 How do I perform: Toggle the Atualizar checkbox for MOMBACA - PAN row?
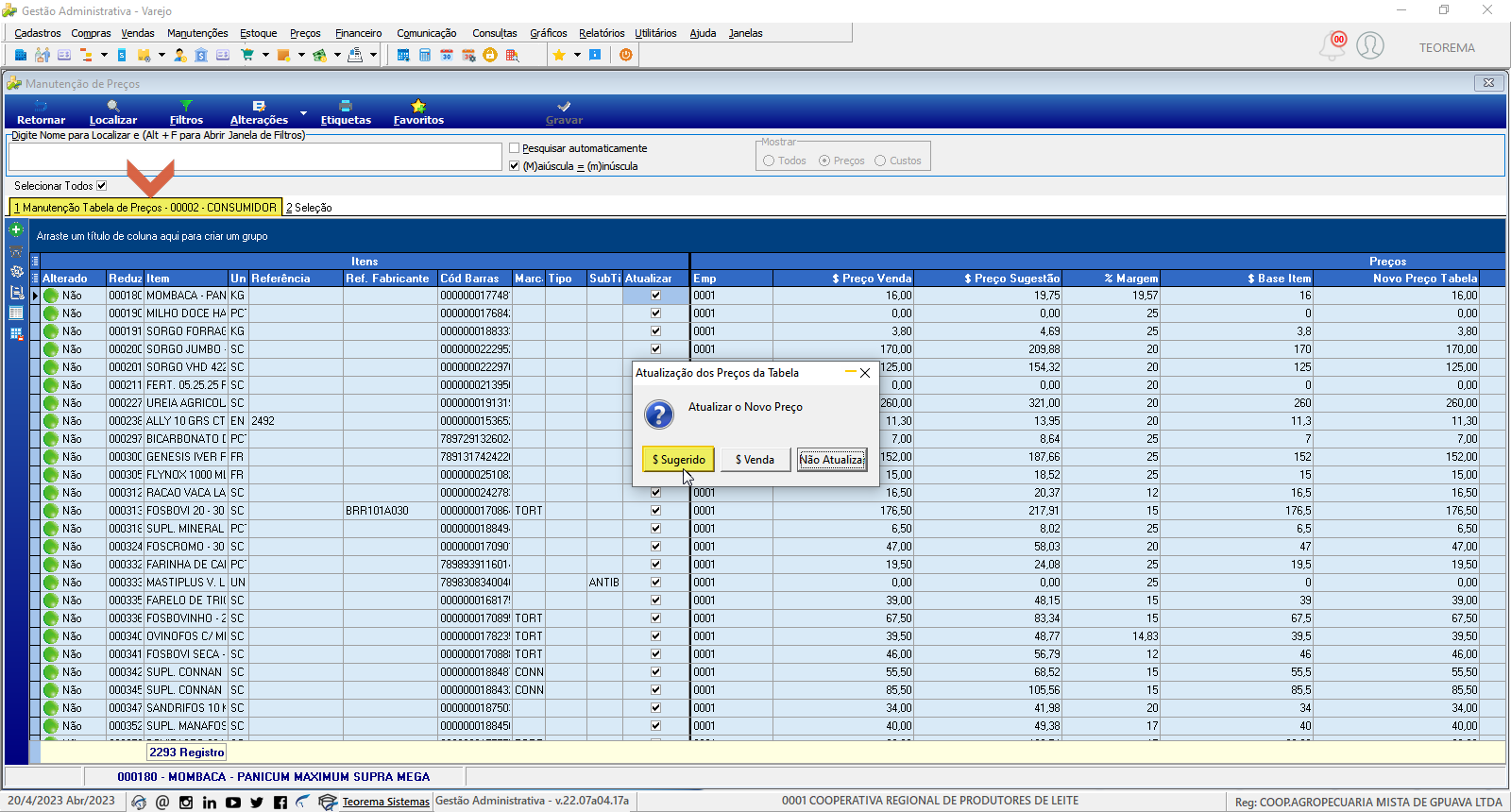click(655, 296)
